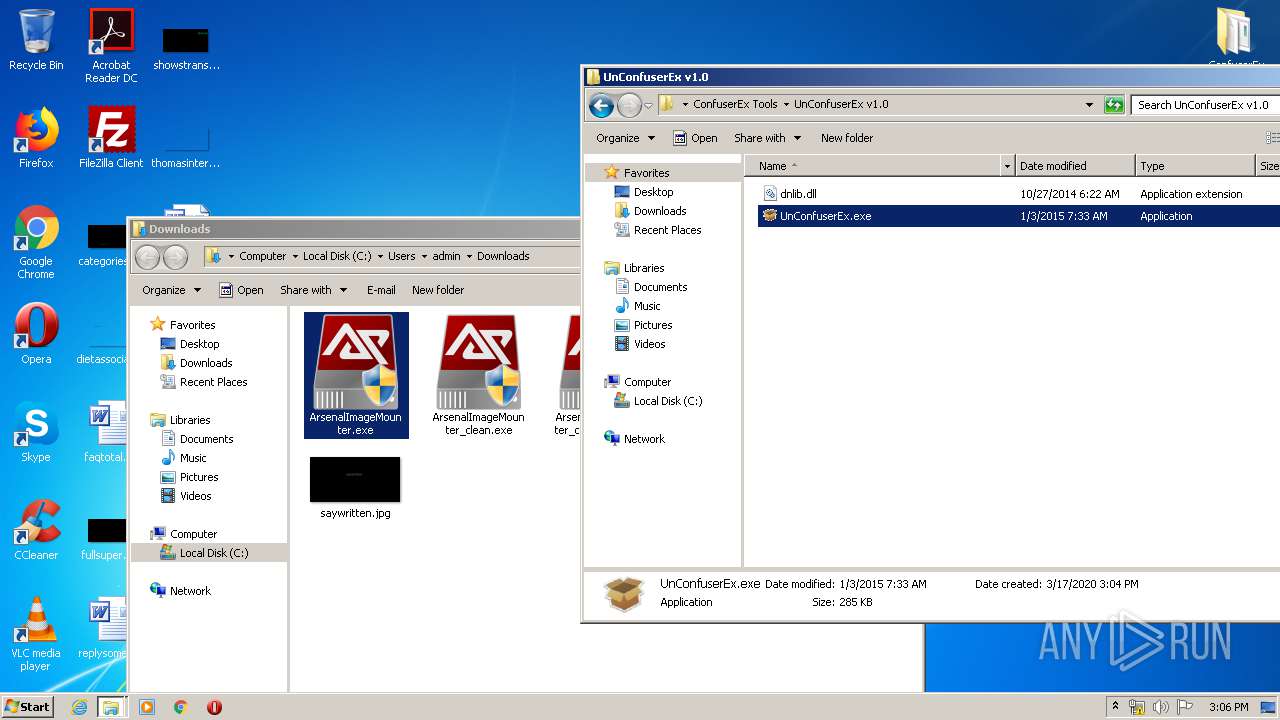This screenshot has width=1280, height=720.
Task: Select ArsenalImageMounter_clean.exe file
Action: click(x=478, y=375)
